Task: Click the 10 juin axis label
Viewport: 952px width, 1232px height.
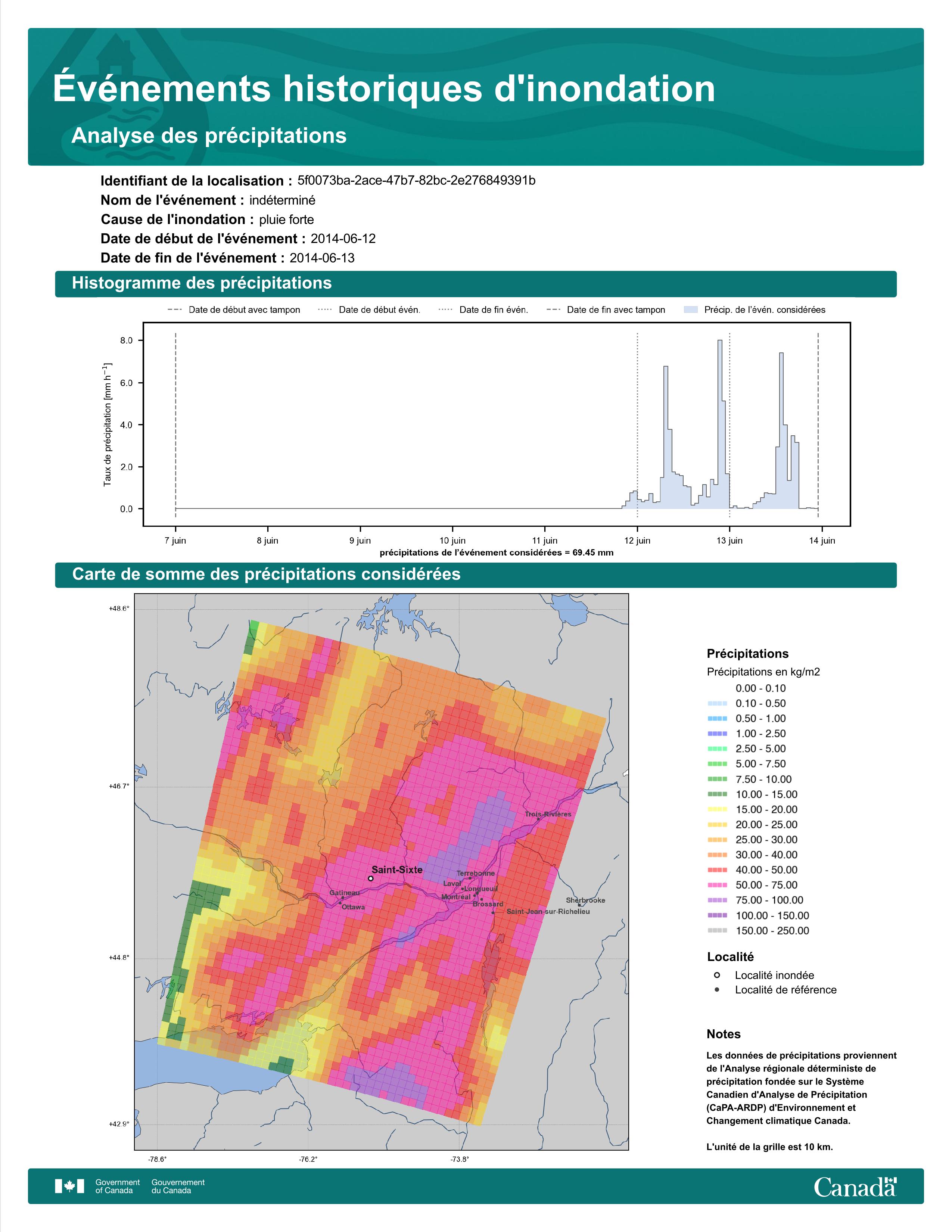Action: pyautogui.click(x=452, y=541)
